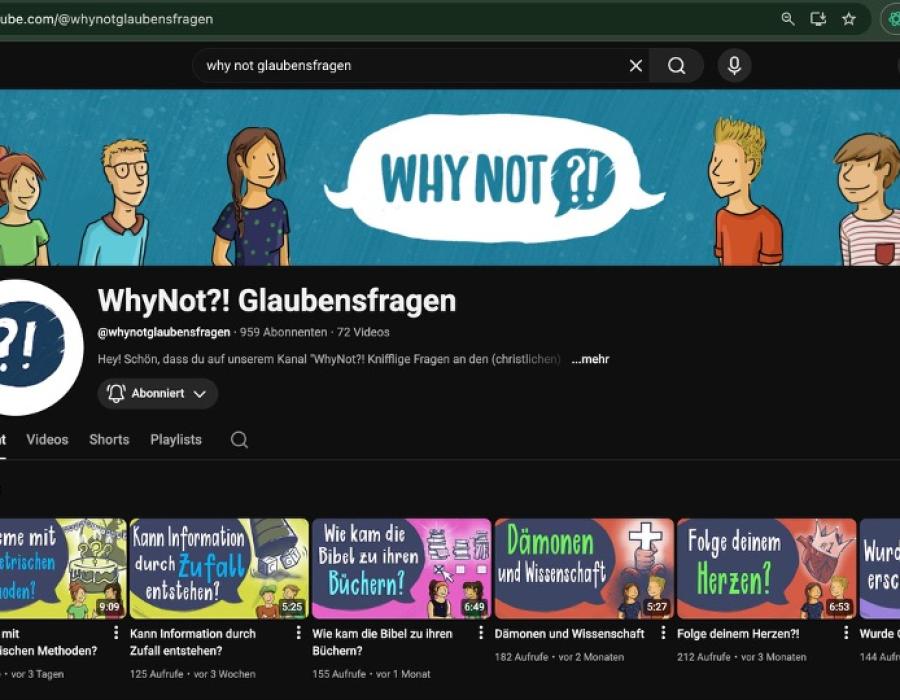Click the title link 'Wie kam die Bibel zu ihren Büchern?'
This screenshot has width=900, height=700.
(x=382, y=642)
